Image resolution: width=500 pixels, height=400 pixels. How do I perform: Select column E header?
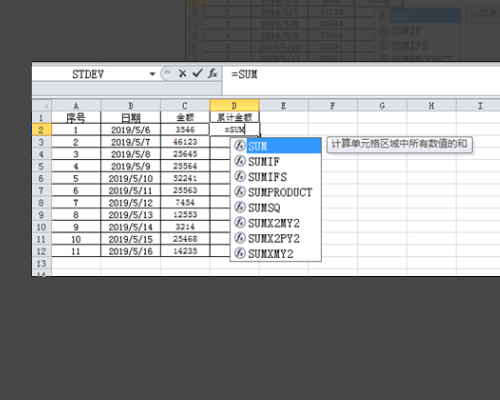[284, 106]
